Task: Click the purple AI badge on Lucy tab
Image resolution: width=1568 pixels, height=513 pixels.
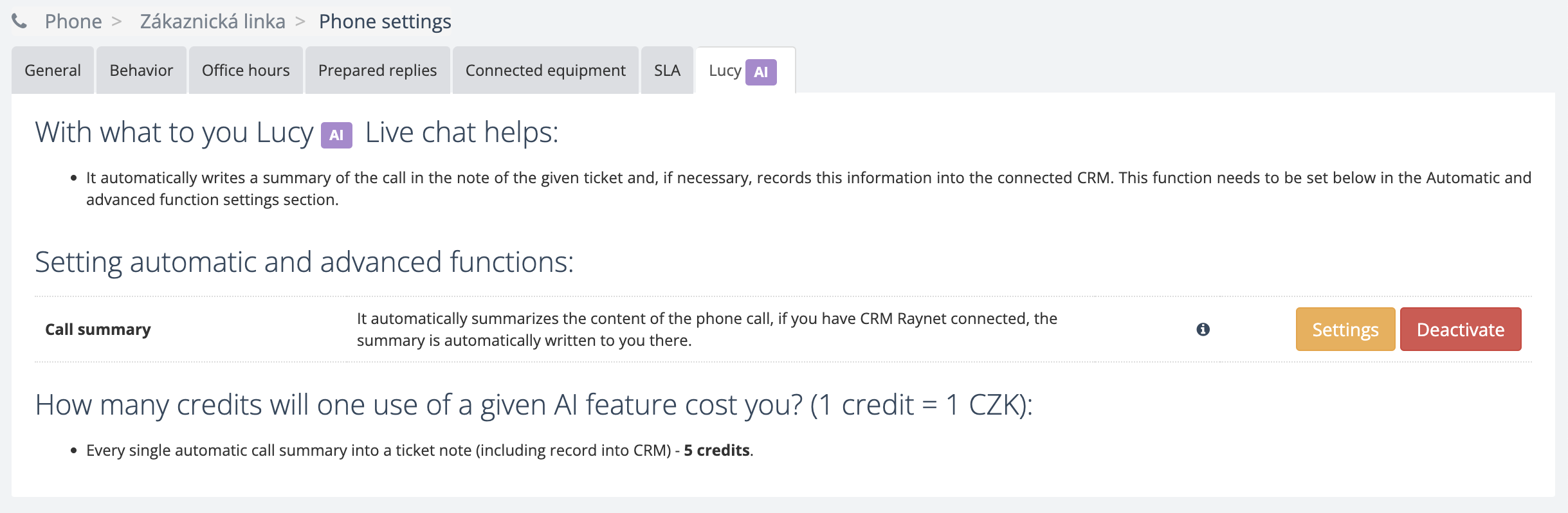Action: 760,72
